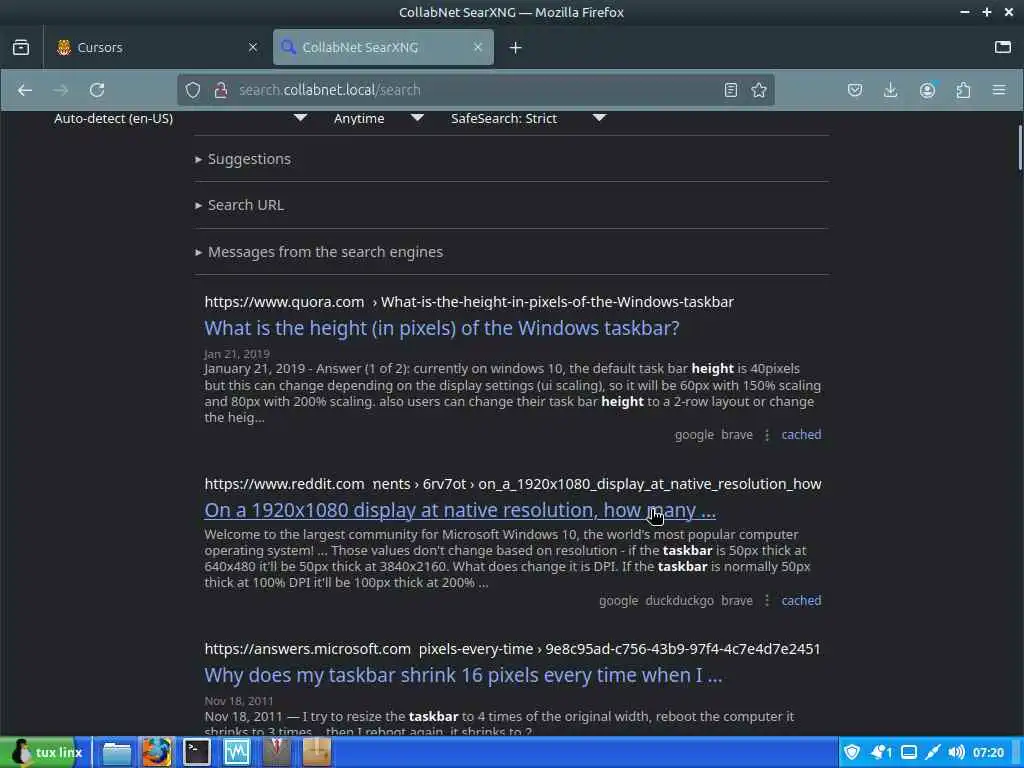Open the 1920x1080 display Reddit result
Viewport: 1024px width, 768px height.
coord(460,510)
